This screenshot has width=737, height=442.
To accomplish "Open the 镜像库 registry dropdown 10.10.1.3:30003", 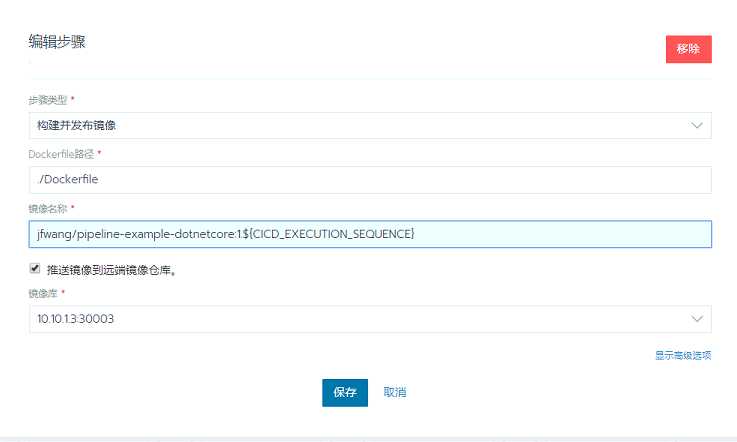I will [370, 319].
